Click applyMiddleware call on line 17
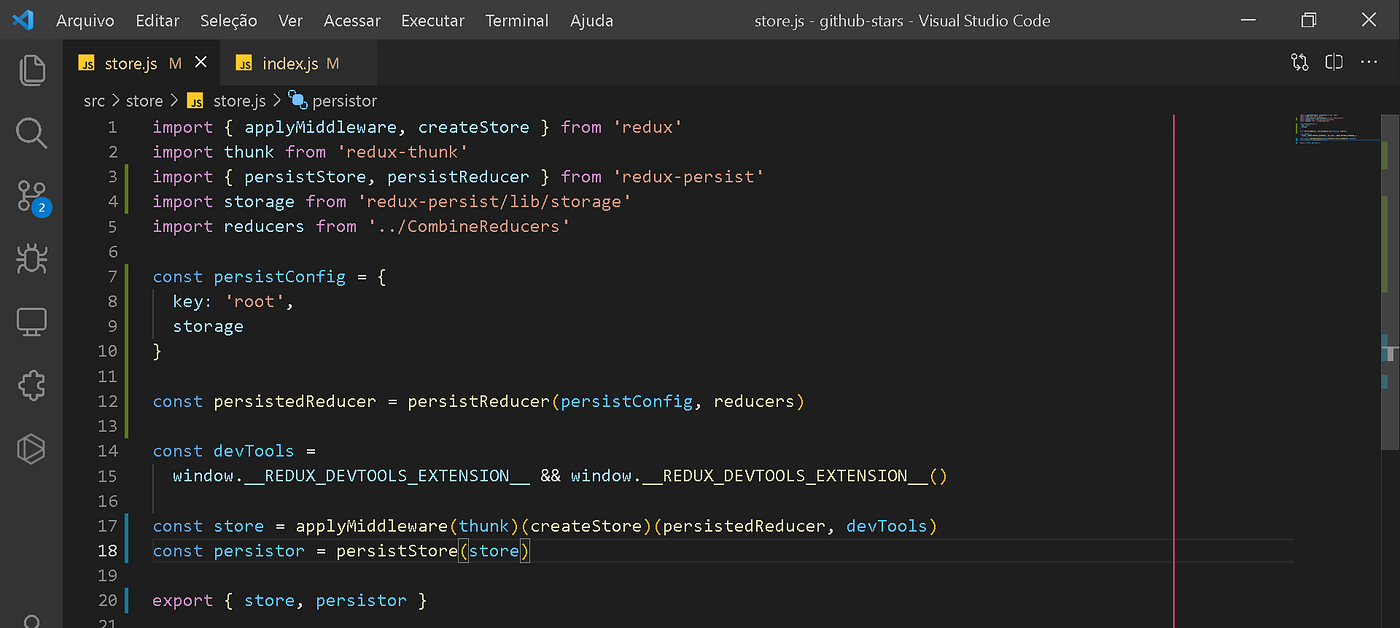The image size is (1400, 628). (371, 527)
